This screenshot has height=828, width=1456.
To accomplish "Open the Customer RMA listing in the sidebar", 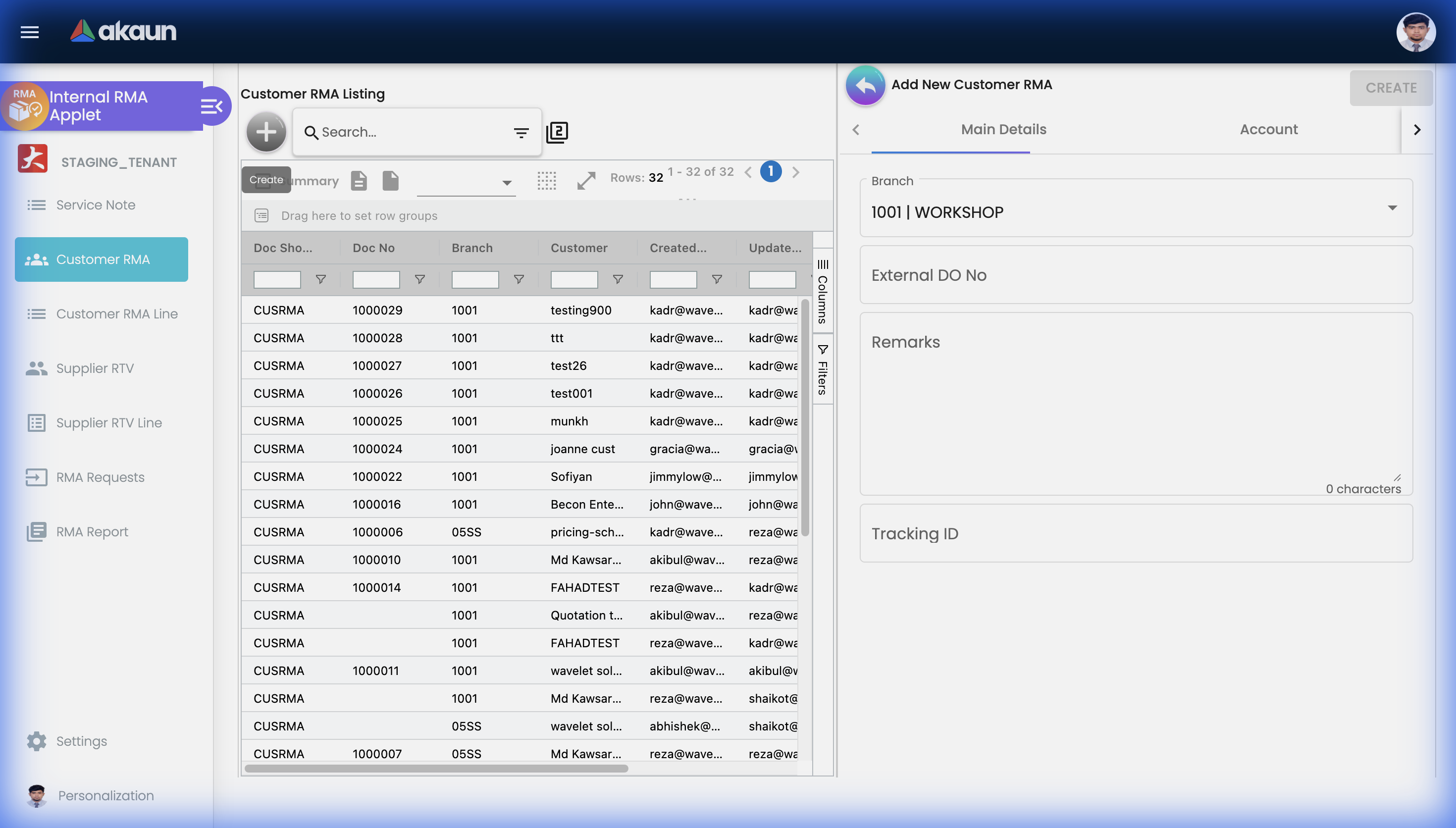I will [101, 259].
